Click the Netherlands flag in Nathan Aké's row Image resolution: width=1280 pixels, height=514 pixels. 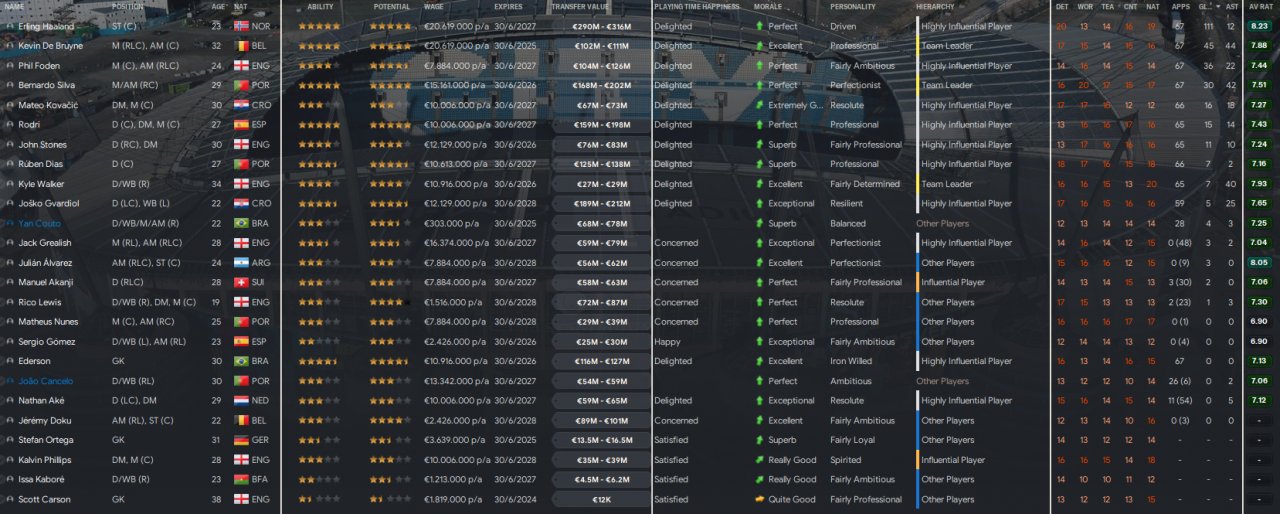(x=241, y=401)
